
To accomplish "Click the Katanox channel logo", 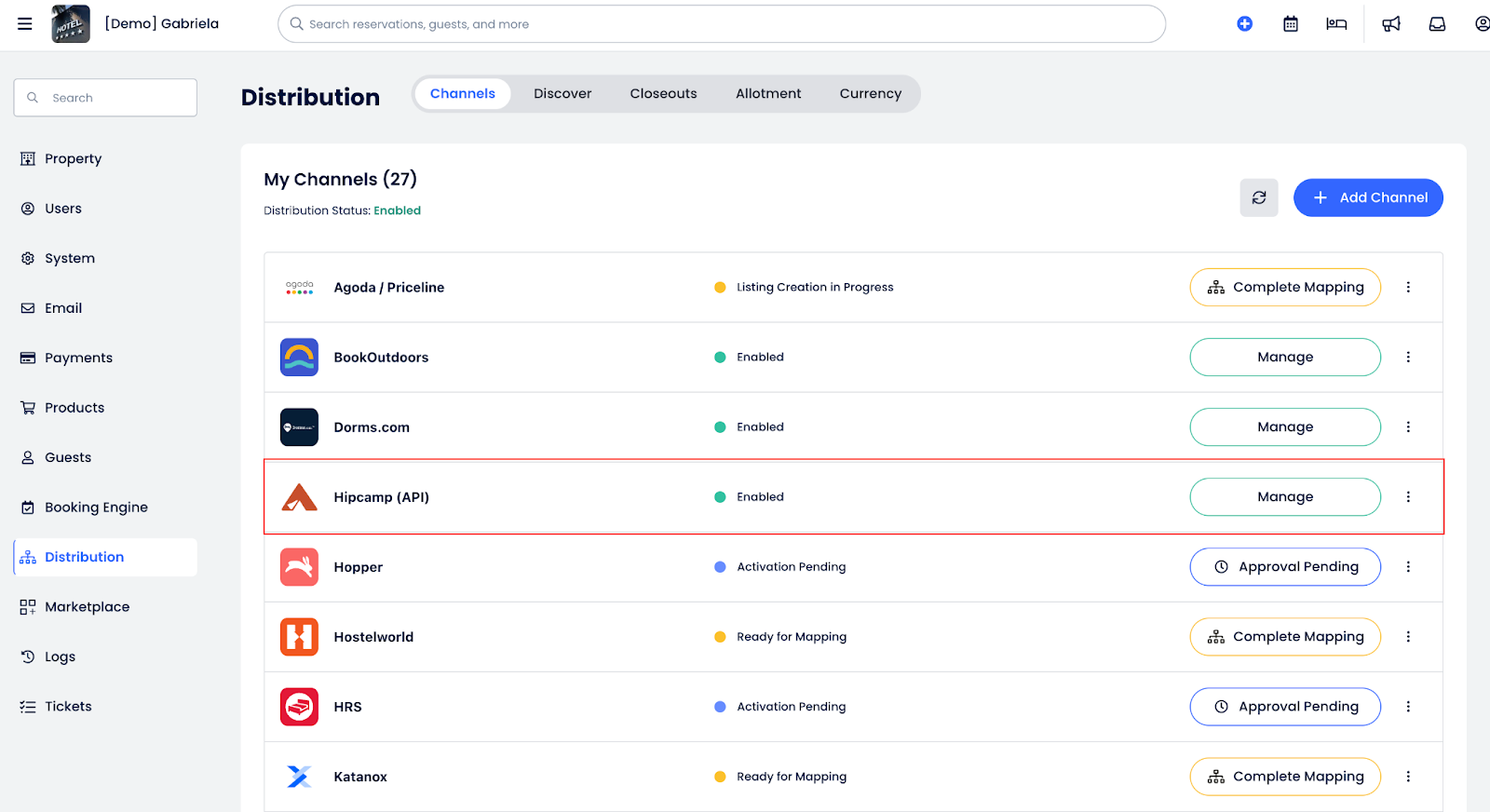I will point(299,777).
